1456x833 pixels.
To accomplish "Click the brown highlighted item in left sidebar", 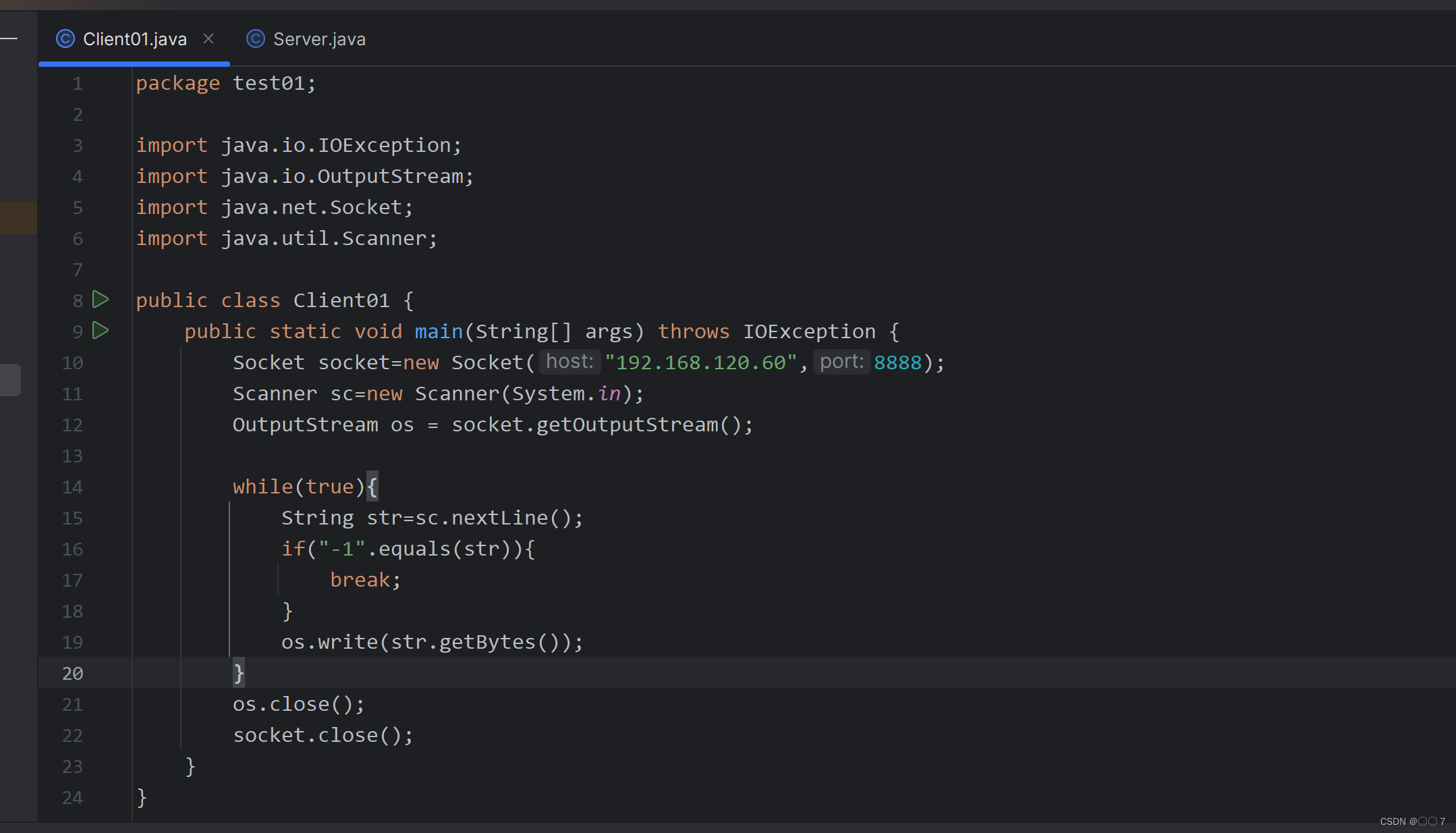I will tap(18, 217).
